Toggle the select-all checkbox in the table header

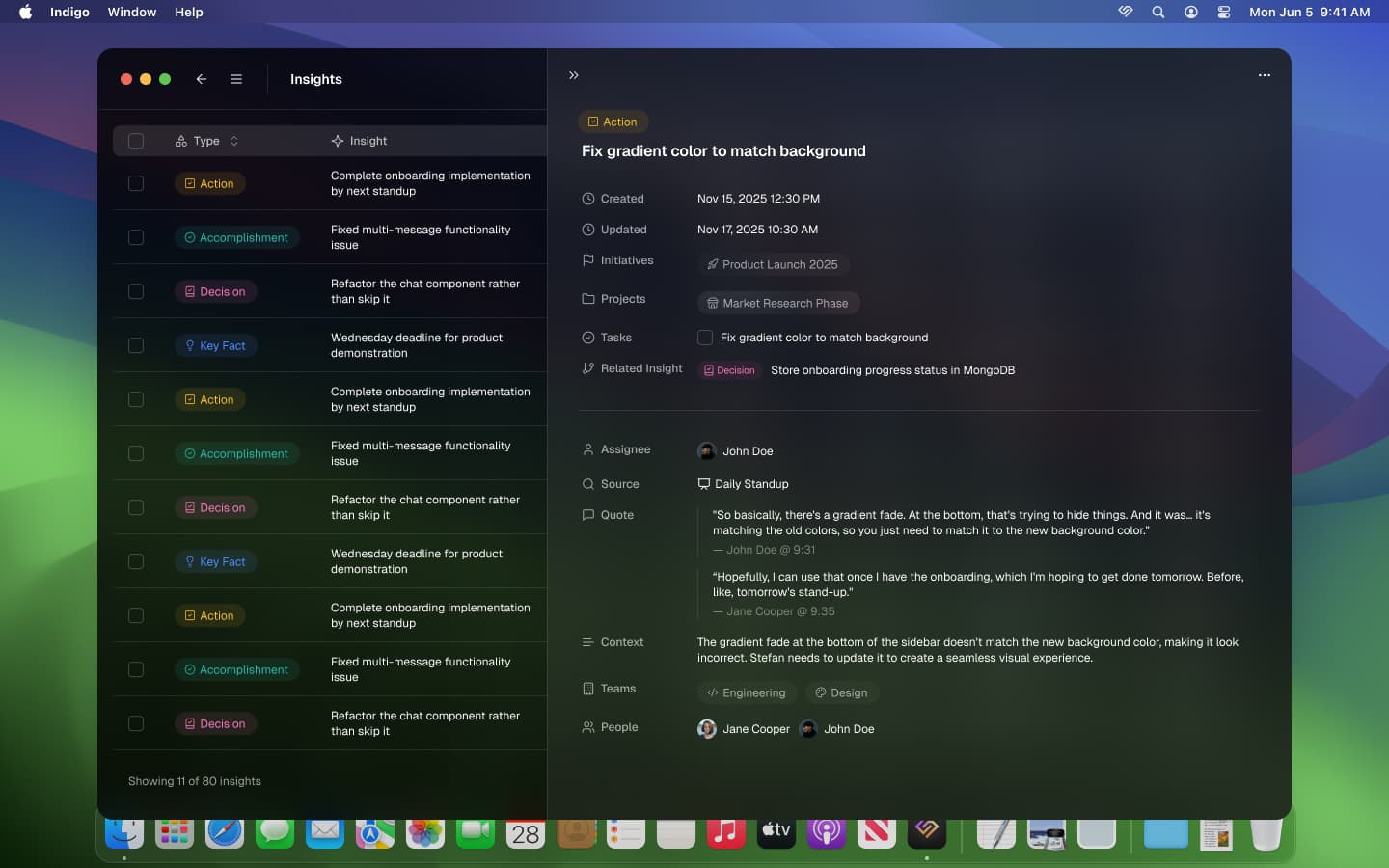[136, 141]
